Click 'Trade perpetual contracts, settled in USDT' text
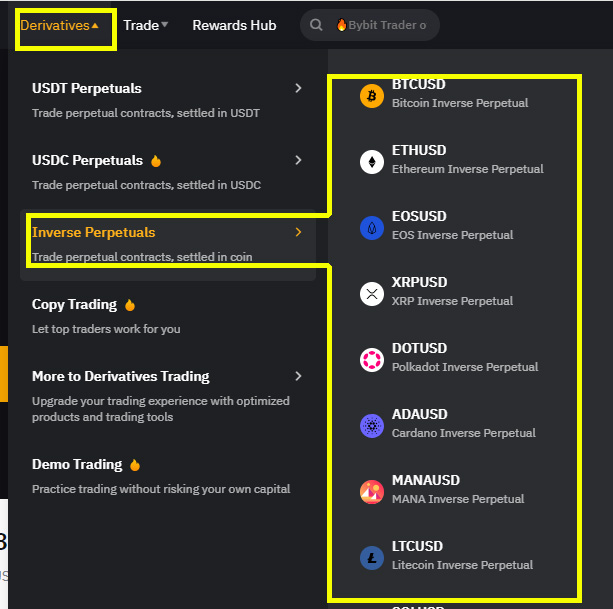The height and width of the screenshot is (609, 613). (x=146, y=113)
